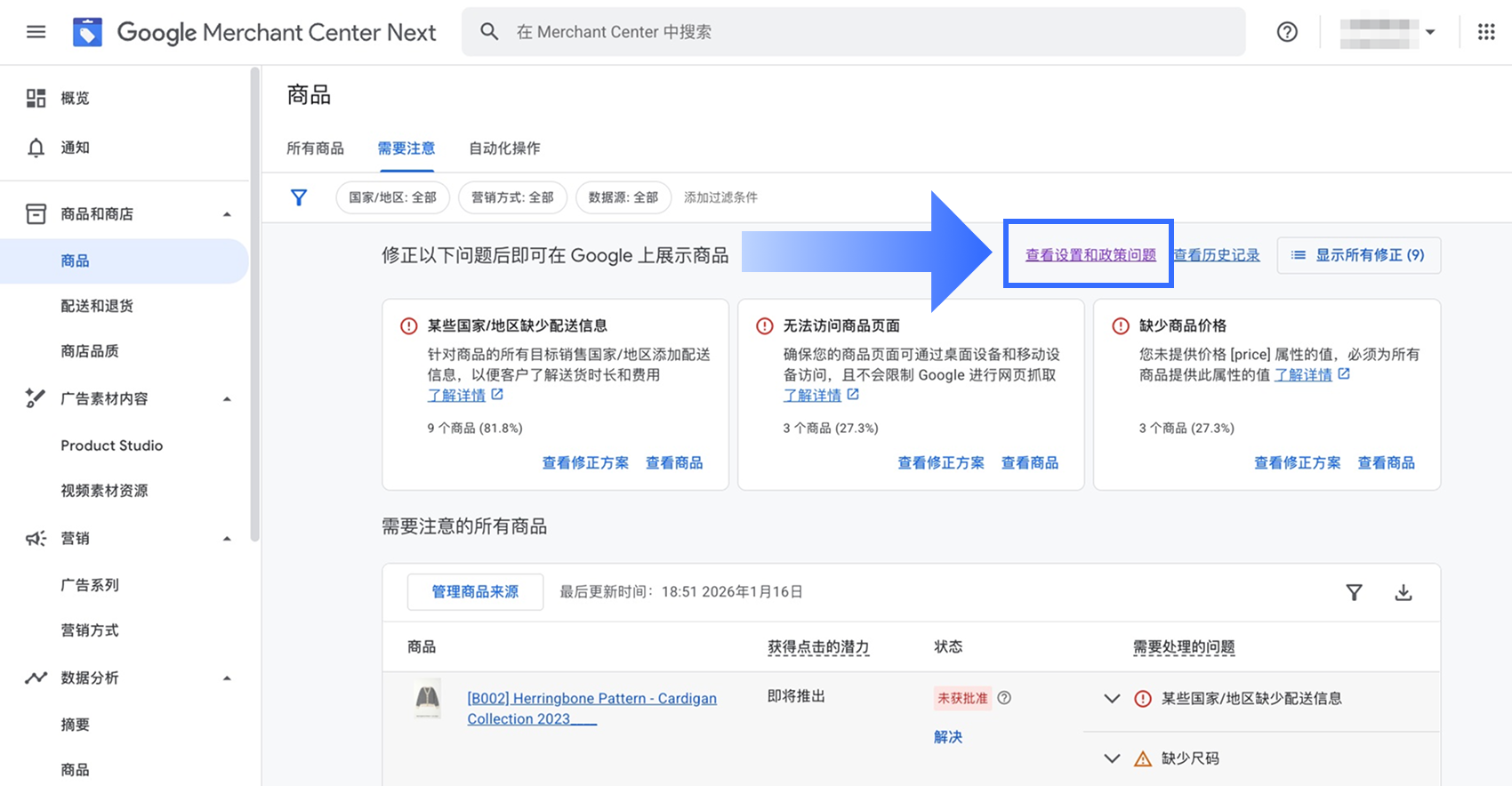This screenshot has height=786, width=1512.
Task: Click the blue filter funnel icon
Action: 299,197
